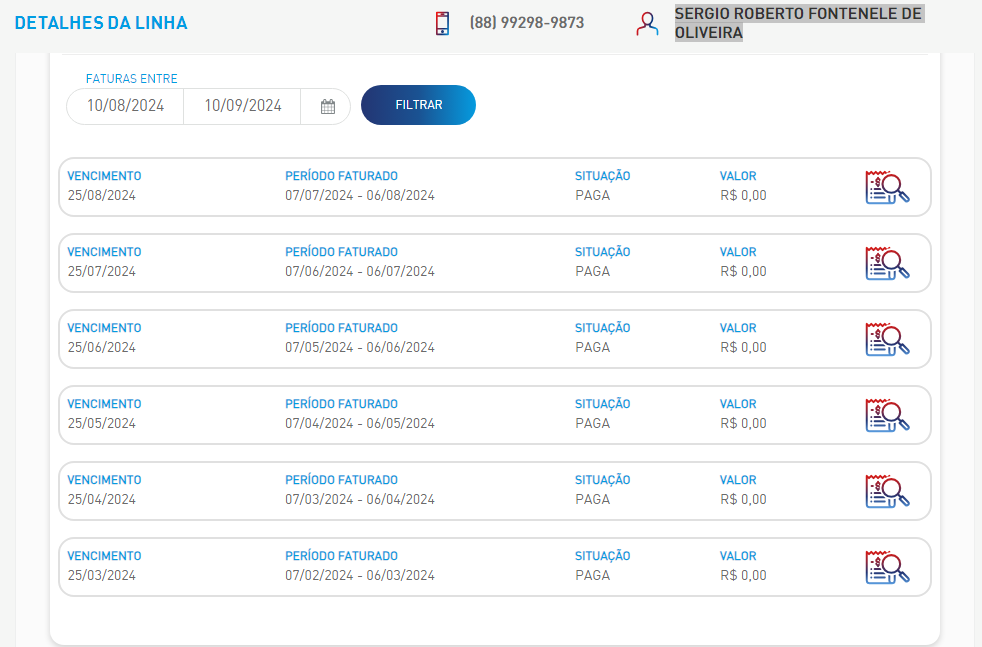Click billing period 07/07/2024 - 06/08/2024
The height and width of the screenshot is (647, 982).
tap(360, 195)
